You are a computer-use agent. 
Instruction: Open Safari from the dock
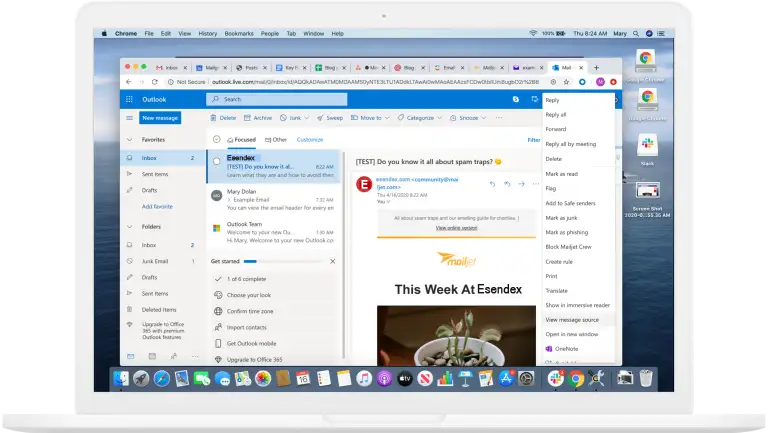(x=161, y=379)
